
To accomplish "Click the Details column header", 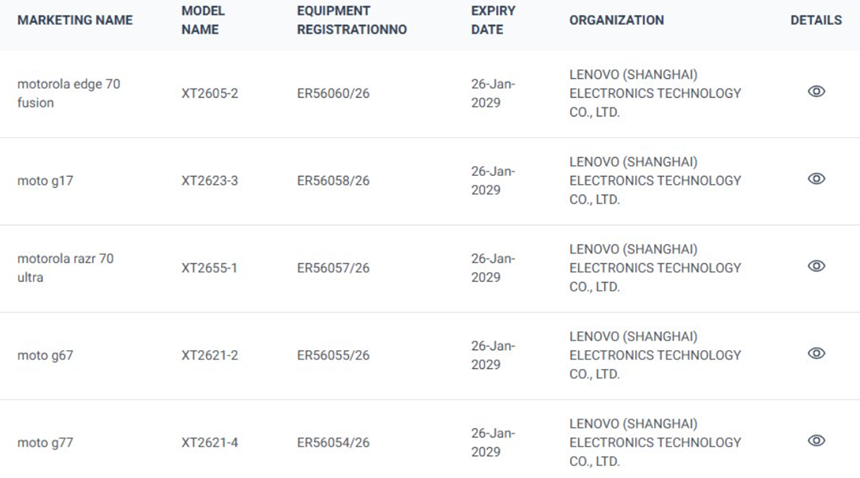I will 816,20.
